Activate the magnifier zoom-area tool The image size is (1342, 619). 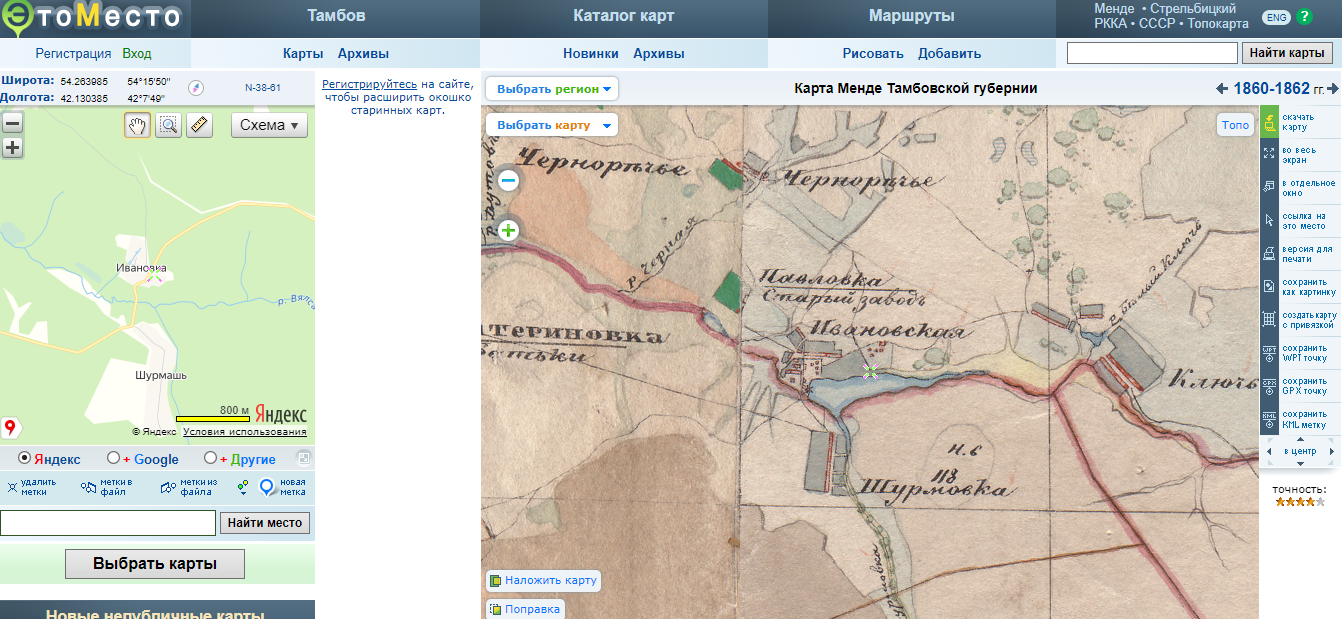(x=168, y=125)
